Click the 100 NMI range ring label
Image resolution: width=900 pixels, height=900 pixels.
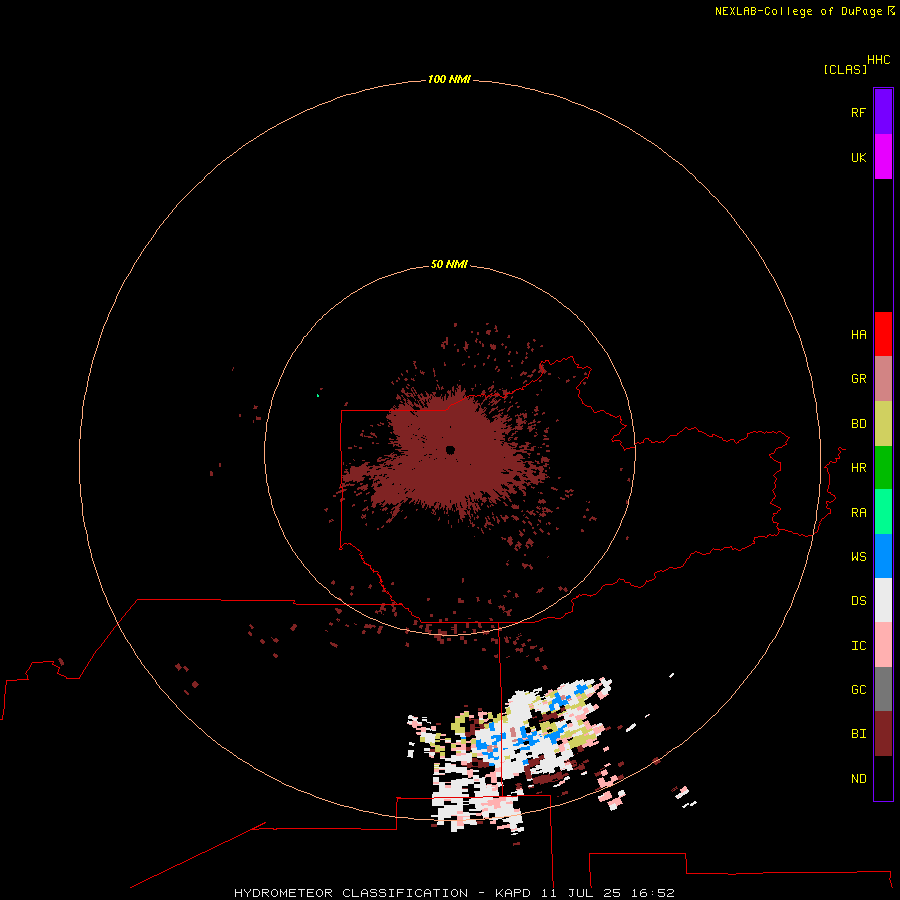click(x=449, y=79)
